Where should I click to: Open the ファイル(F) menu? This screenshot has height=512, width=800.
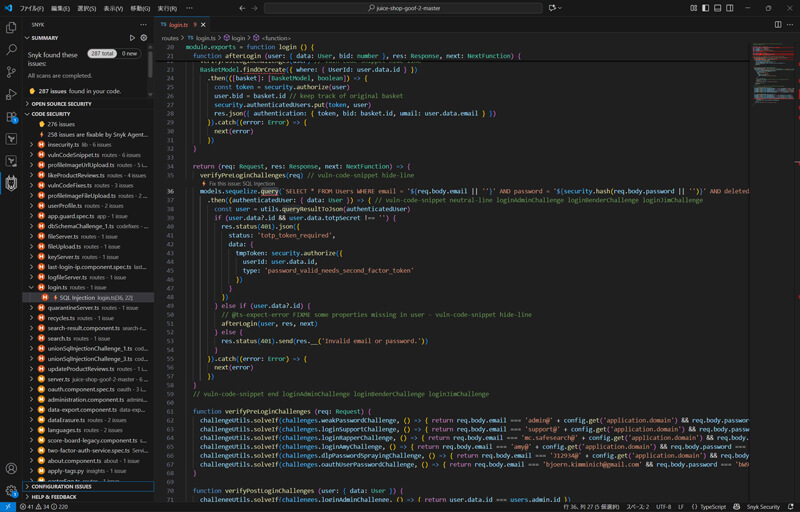31,8
